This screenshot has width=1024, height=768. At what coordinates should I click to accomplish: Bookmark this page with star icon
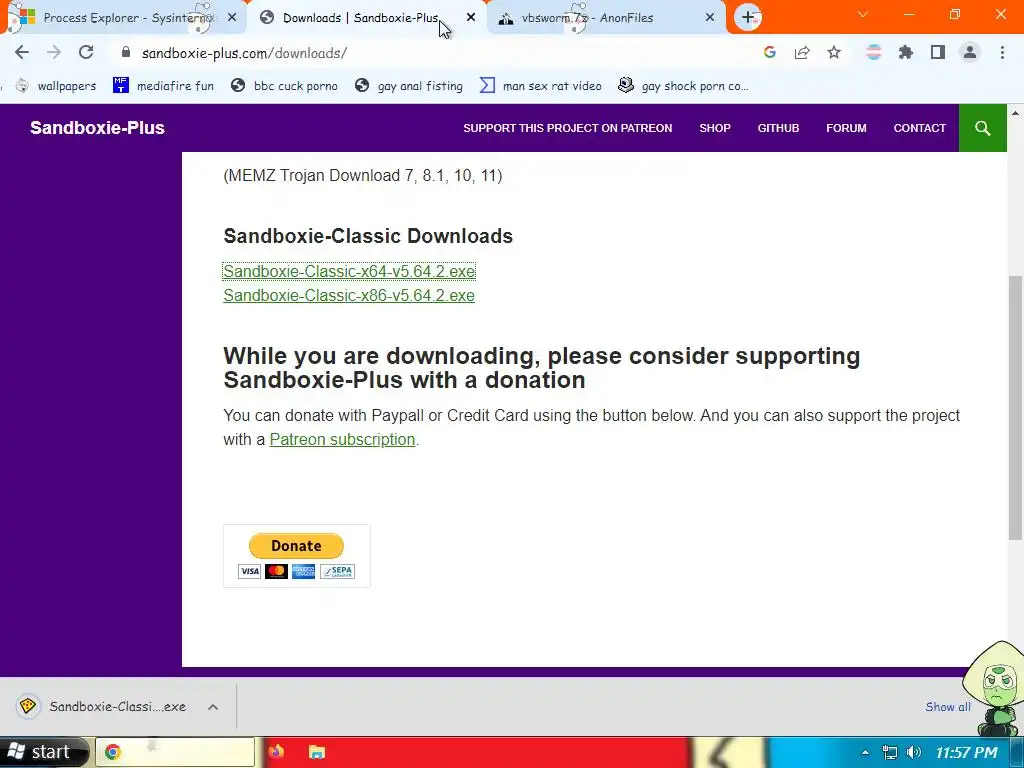[834, 53]
